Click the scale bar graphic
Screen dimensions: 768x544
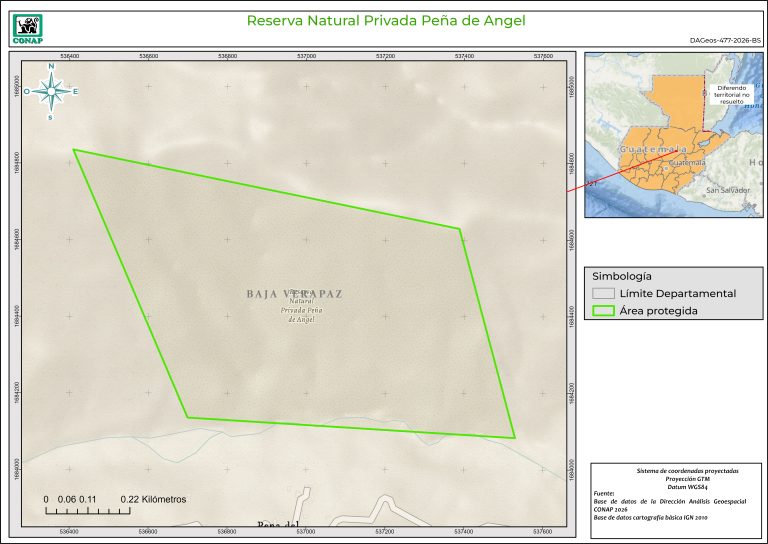tap(88, 511)
